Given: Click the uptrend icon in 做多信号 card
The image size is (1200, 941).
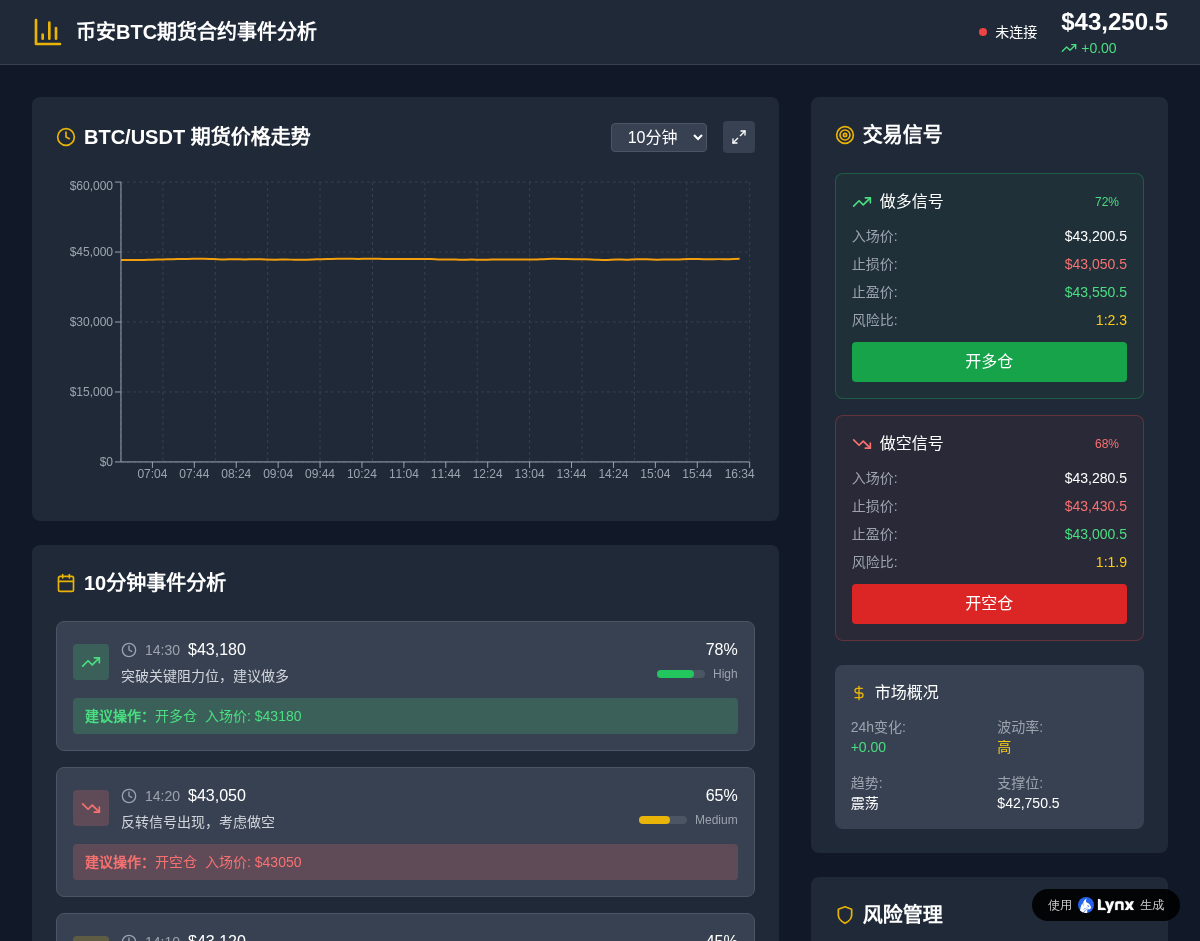Looking at the screenshot, I should [862, 202].
